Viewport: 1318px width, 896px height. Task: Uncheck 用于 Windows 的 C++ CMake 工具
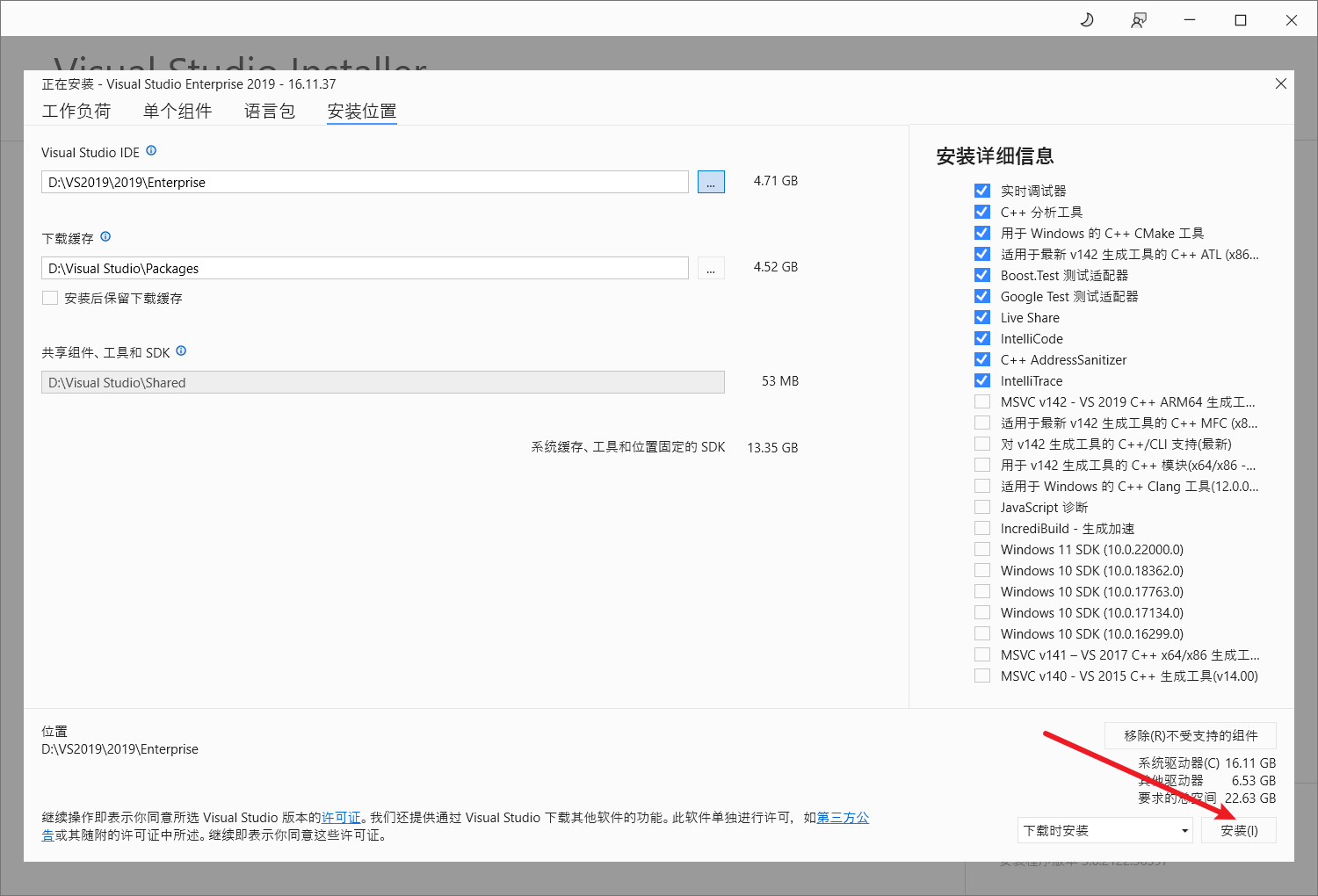pos(982,233)
